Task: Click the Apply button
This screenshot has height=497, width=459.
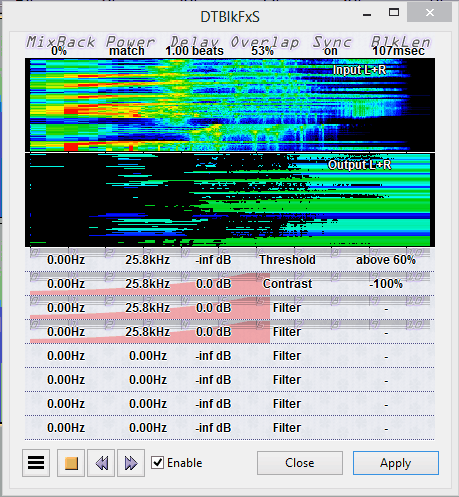Action: pos(396,463)
